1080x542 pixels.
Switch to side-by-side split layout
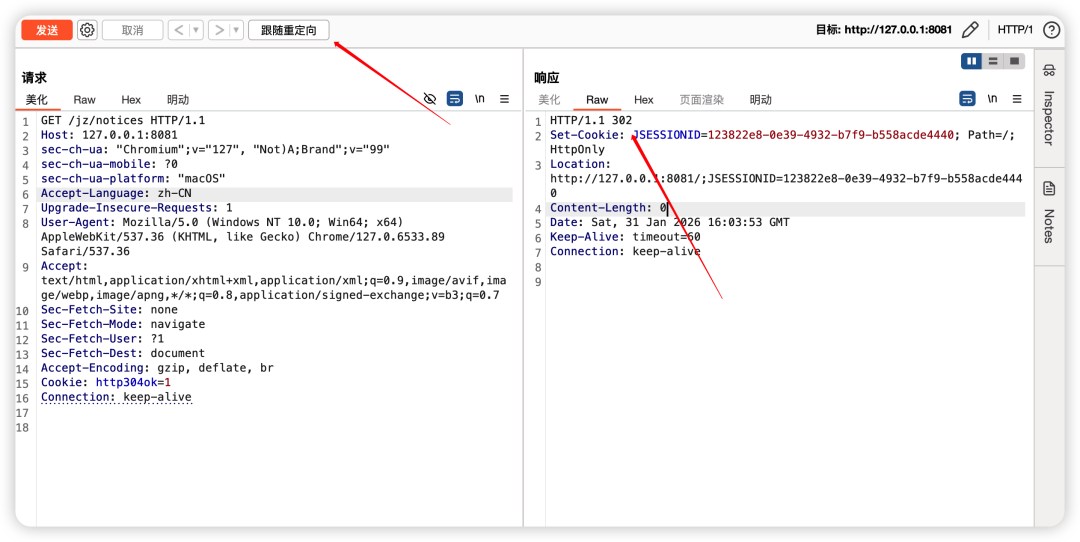tap(971, 61)
